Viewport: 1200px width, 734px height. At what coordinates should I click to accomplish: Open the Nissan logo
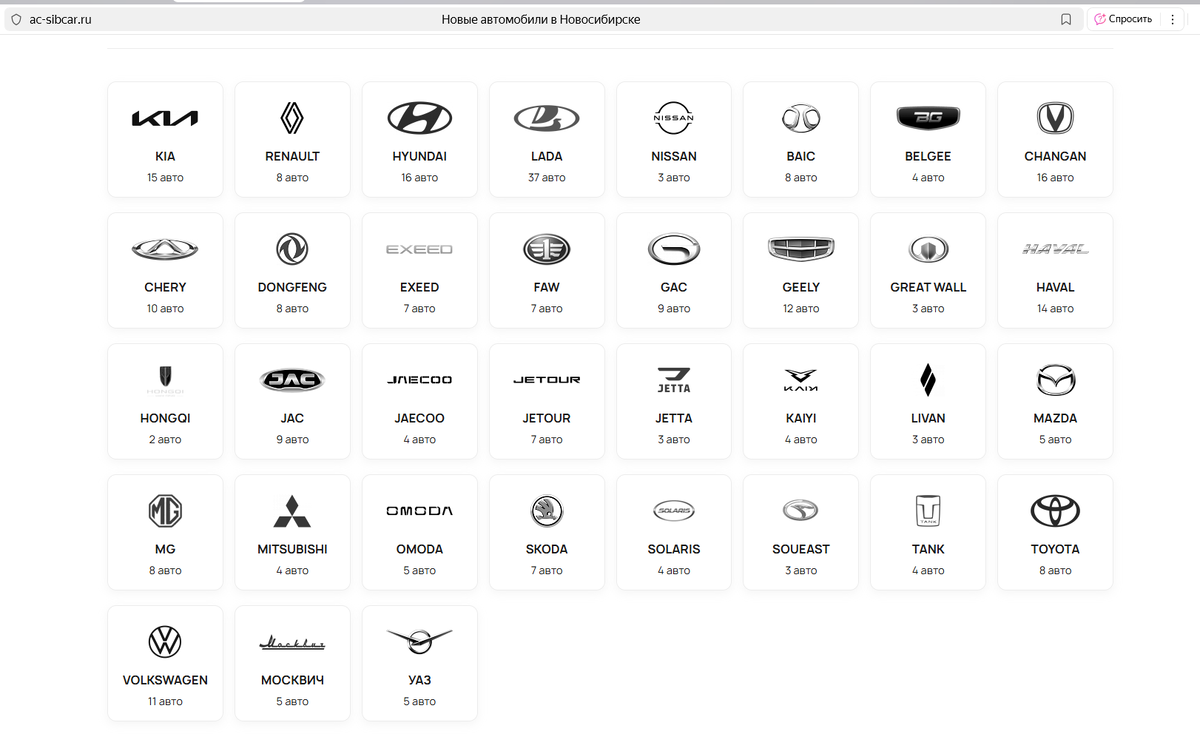(x=674, y=118)
